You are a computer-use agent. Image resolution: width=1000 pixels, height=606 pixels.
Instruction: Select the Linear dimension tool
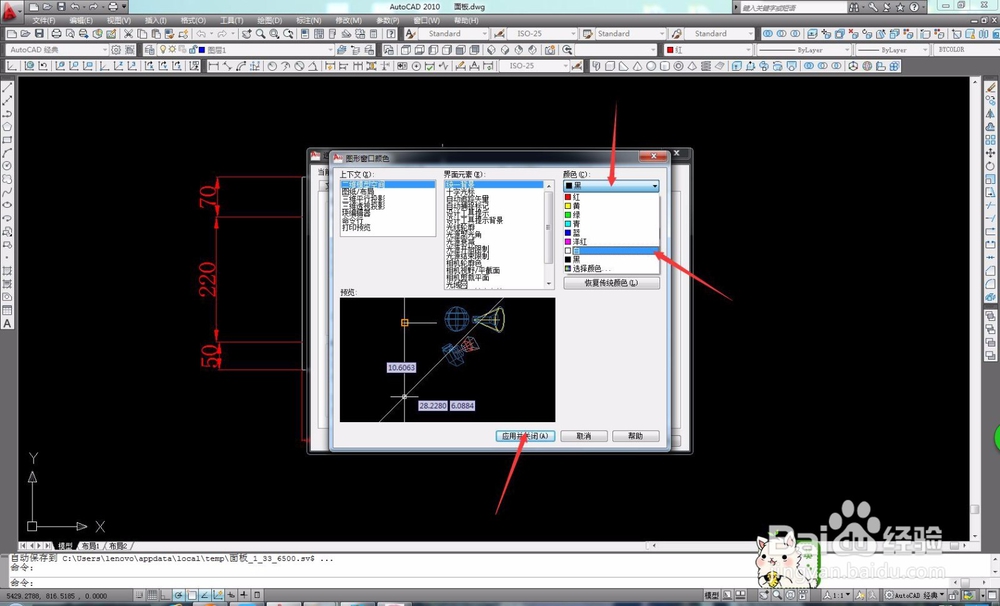click(x=213, y=66)
